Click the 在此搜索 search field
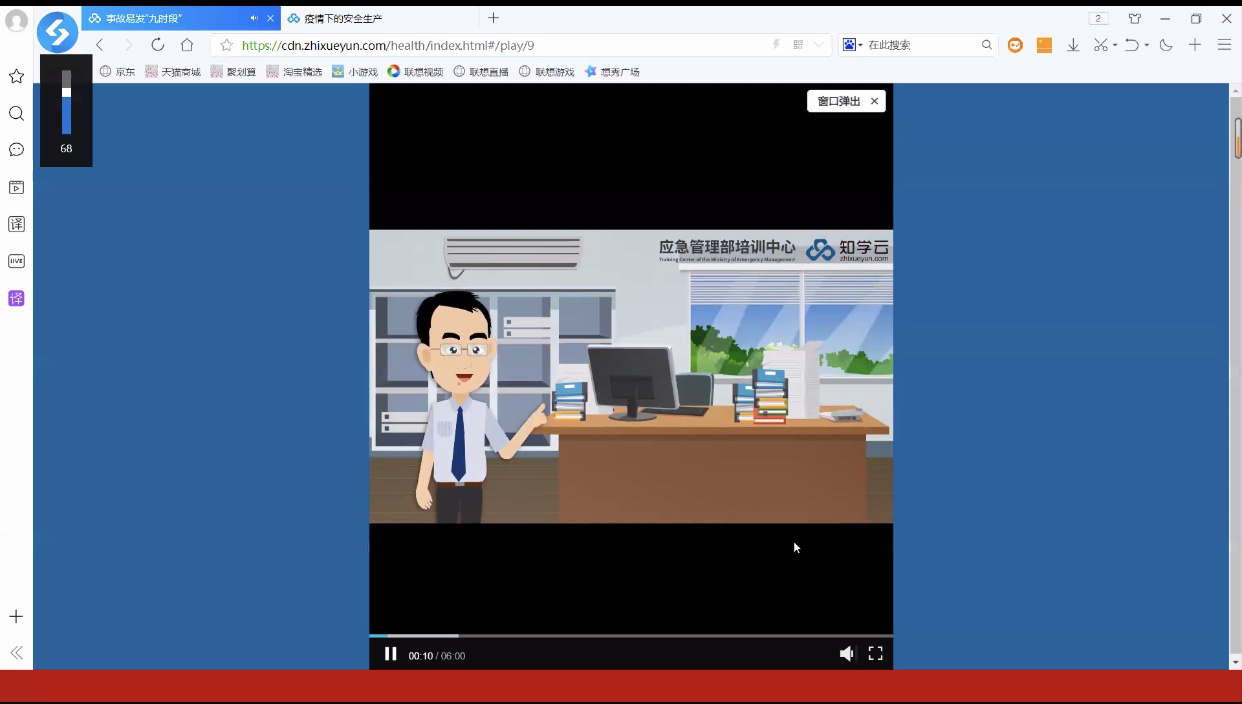The width and height of the screenshot is (1242, 704). [920, 45]
